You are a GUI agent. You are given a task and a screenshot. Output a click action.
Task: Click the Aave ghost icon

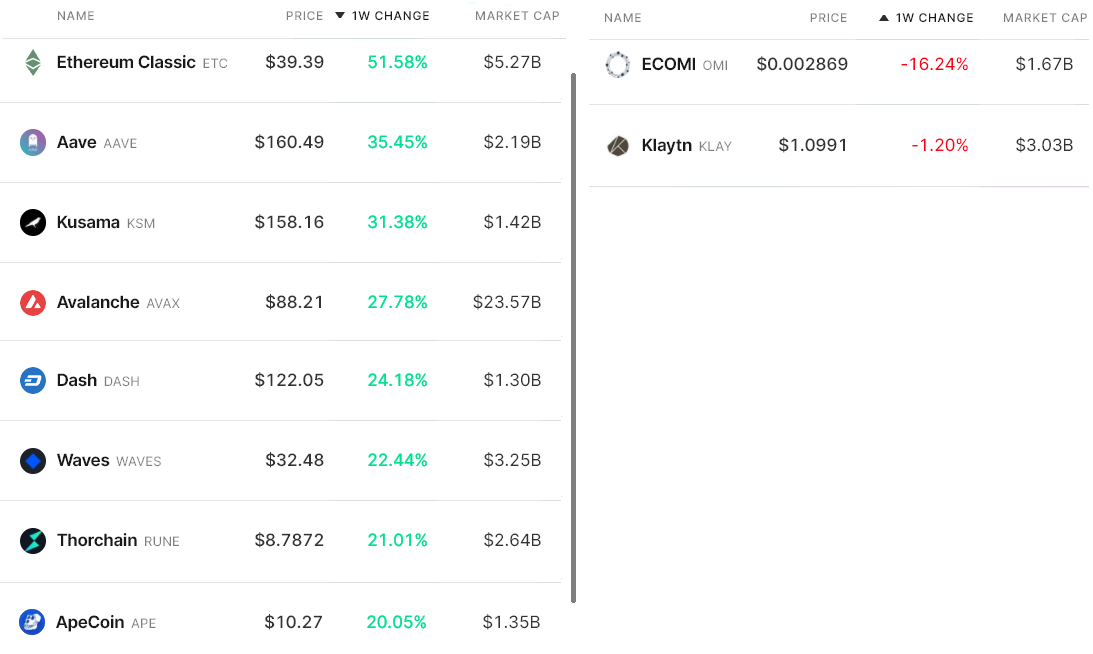[33, 142]
